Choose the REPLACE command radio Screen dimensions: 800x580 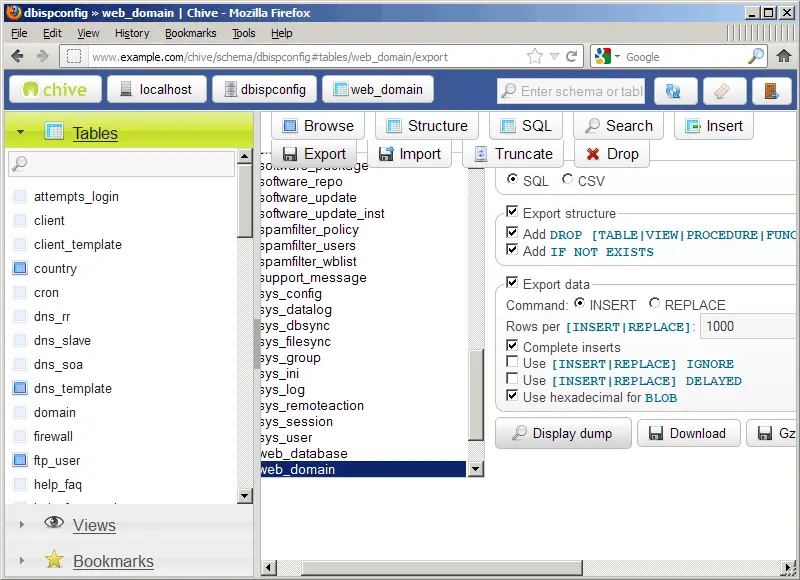tap(654, 303)
